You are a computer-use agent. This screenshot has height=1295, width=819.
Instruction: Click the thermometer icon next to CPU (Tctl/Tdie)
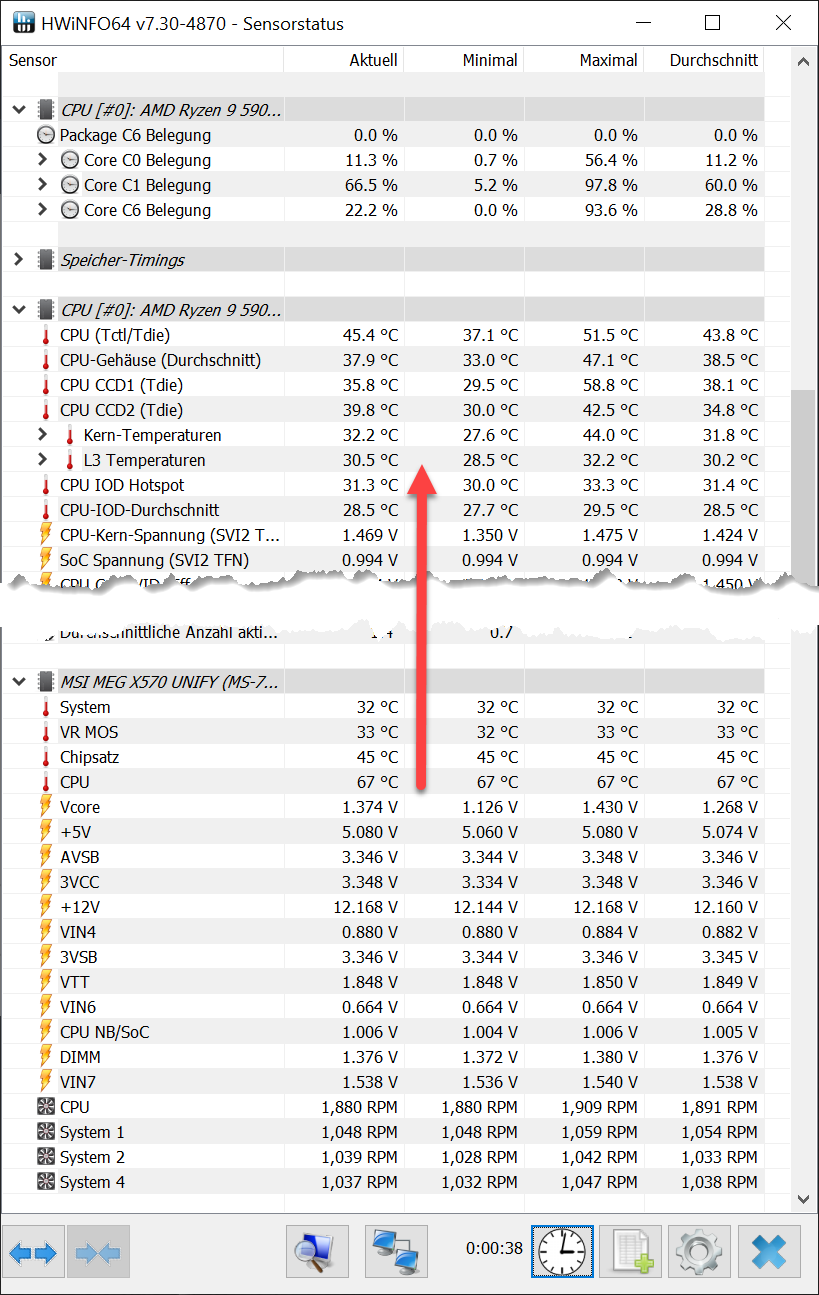click(x=46, y=335)
